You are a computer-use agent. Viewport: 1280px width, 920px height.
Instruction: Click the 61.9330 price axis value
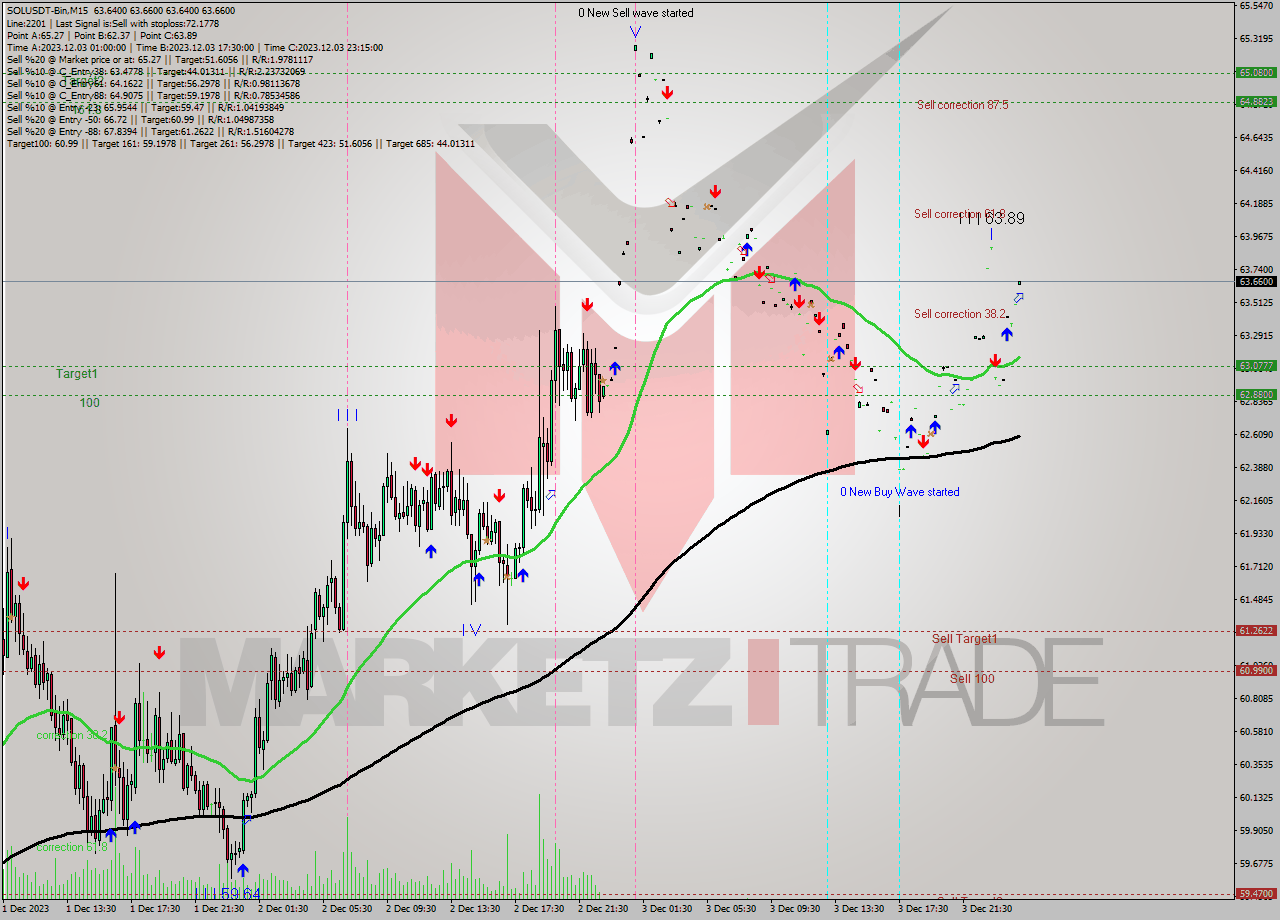[x=1255, y=534]
